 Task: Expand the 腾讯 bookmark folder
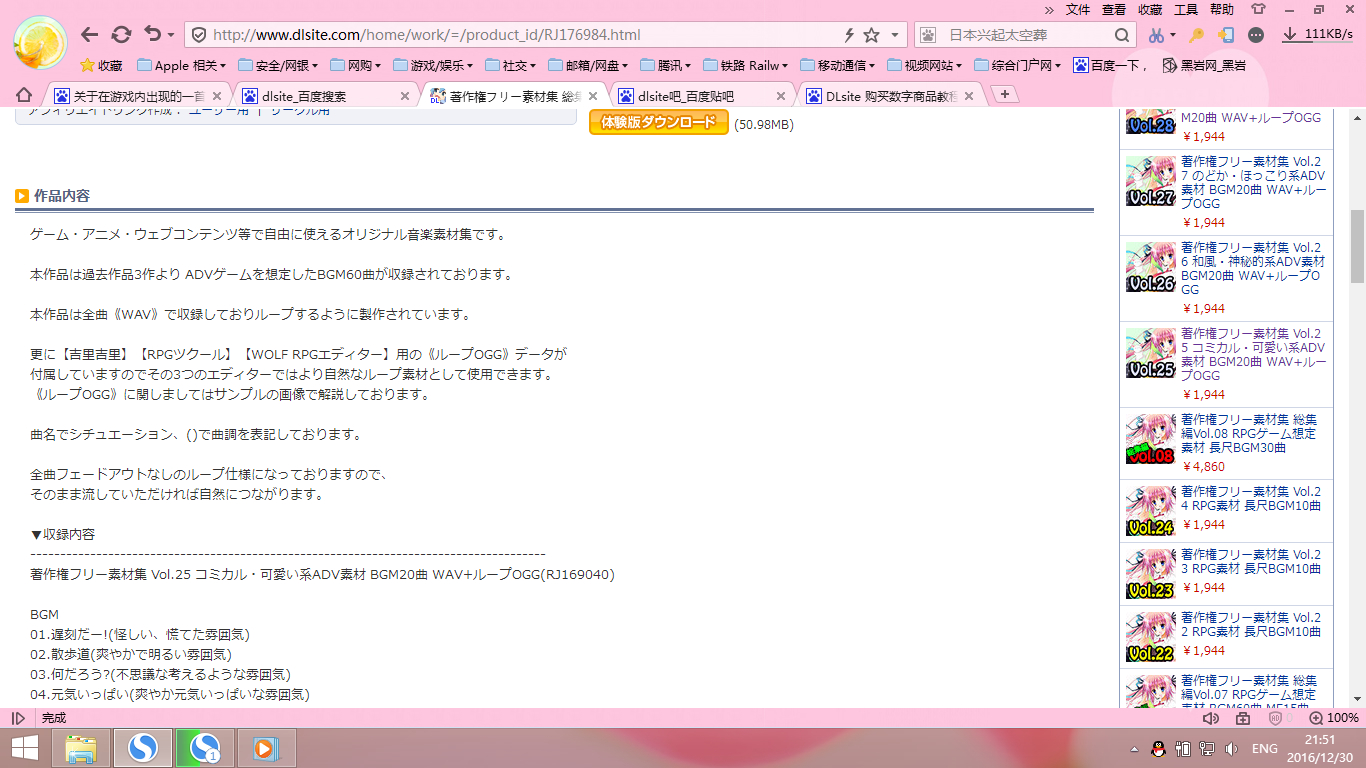tap(665, 65)
